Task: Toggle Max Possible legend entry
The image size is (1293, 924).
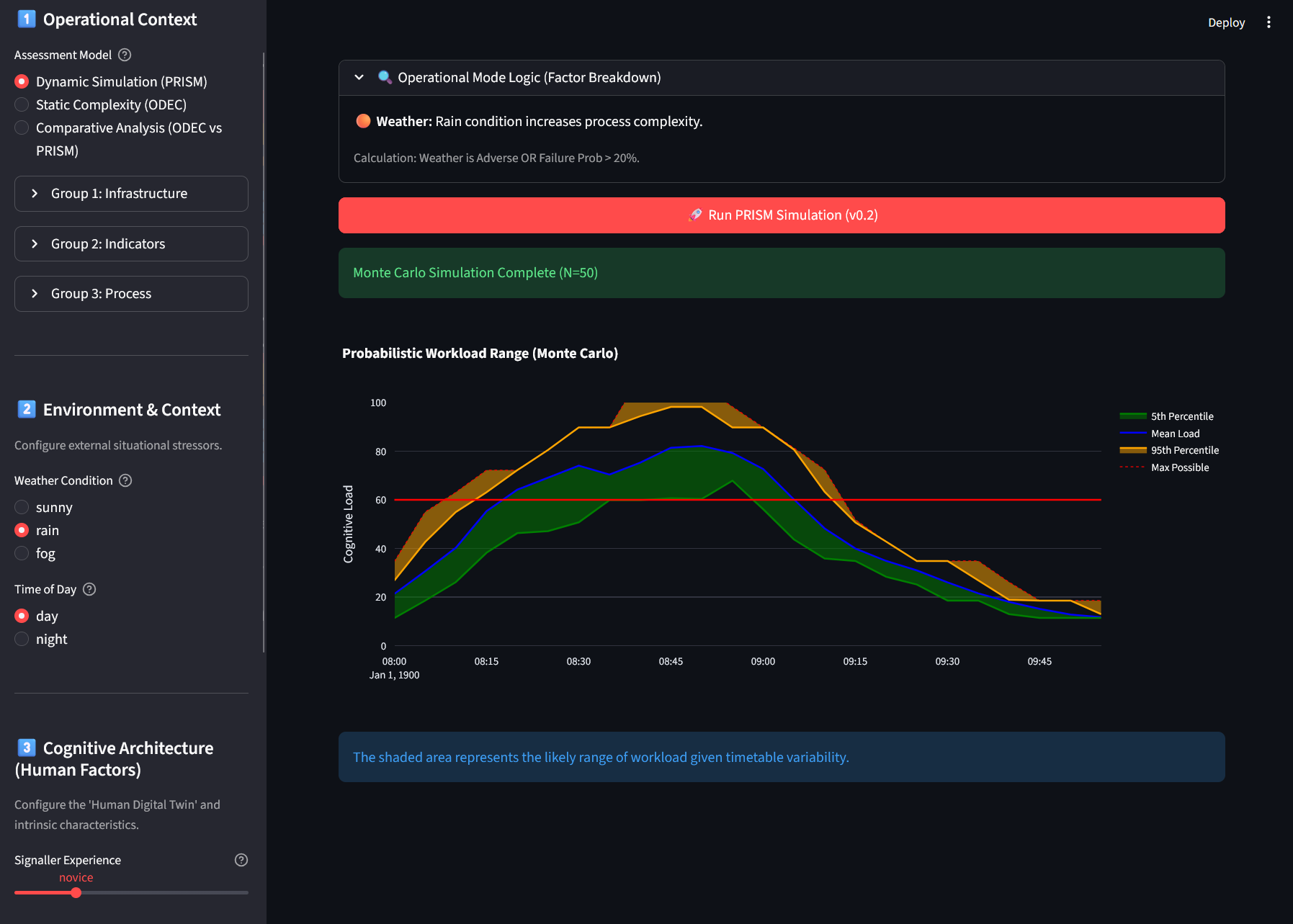Action: tap(1165, 467)
